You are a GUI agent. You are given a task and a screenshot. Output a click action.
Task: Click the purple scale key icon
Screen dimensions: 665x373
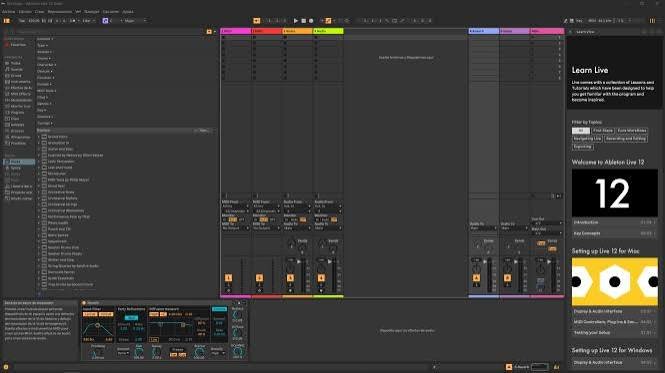[x=105, y=20]
